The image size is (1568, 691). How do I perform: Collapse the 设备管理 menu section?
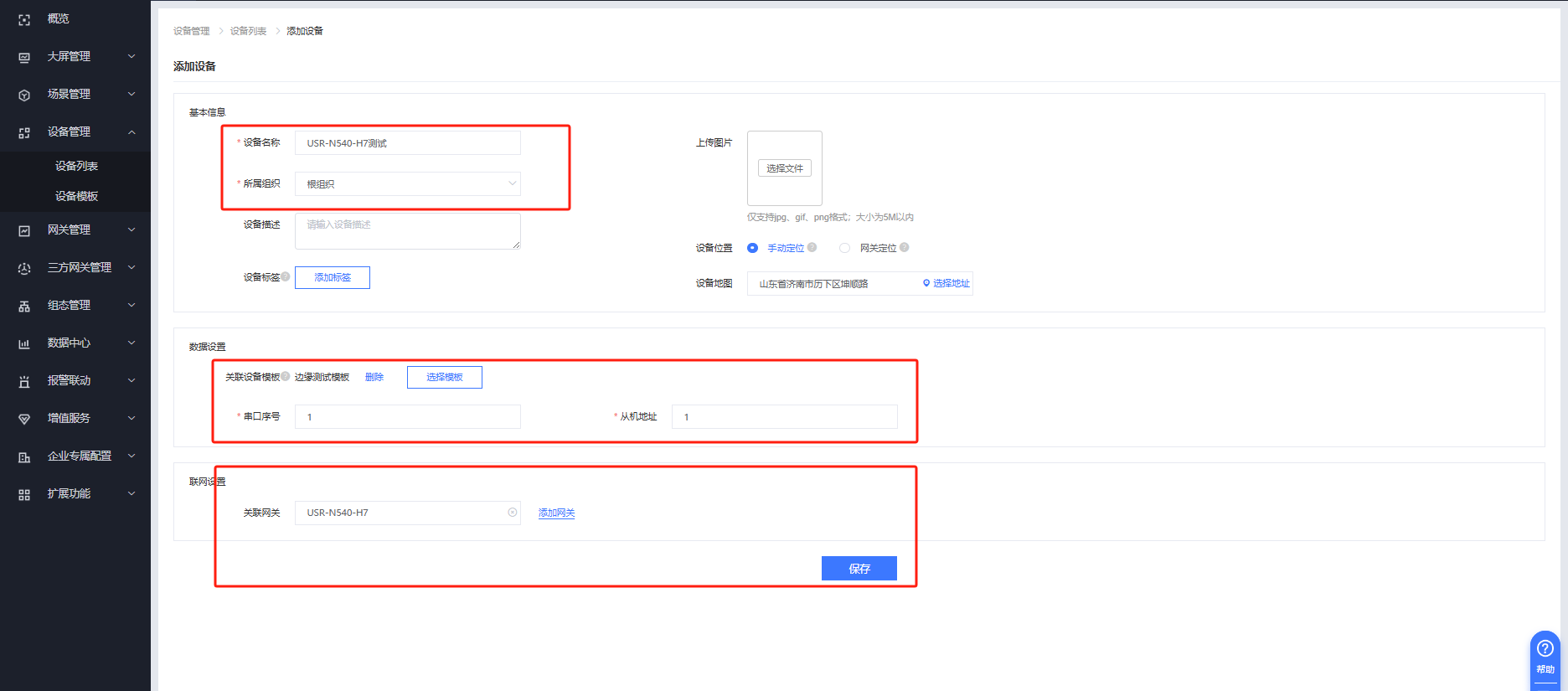point(132,132)
